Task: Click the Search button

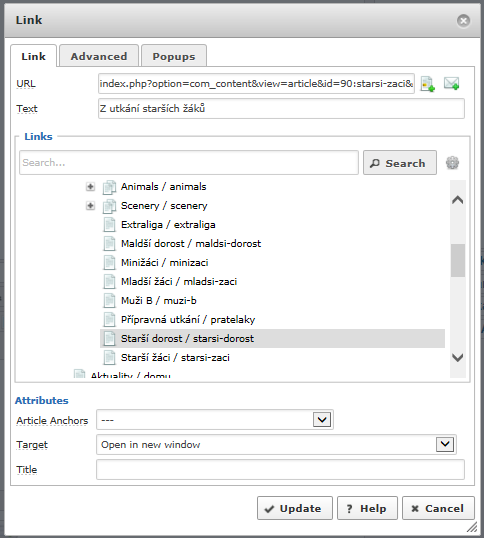Action: tap(400, 163)
